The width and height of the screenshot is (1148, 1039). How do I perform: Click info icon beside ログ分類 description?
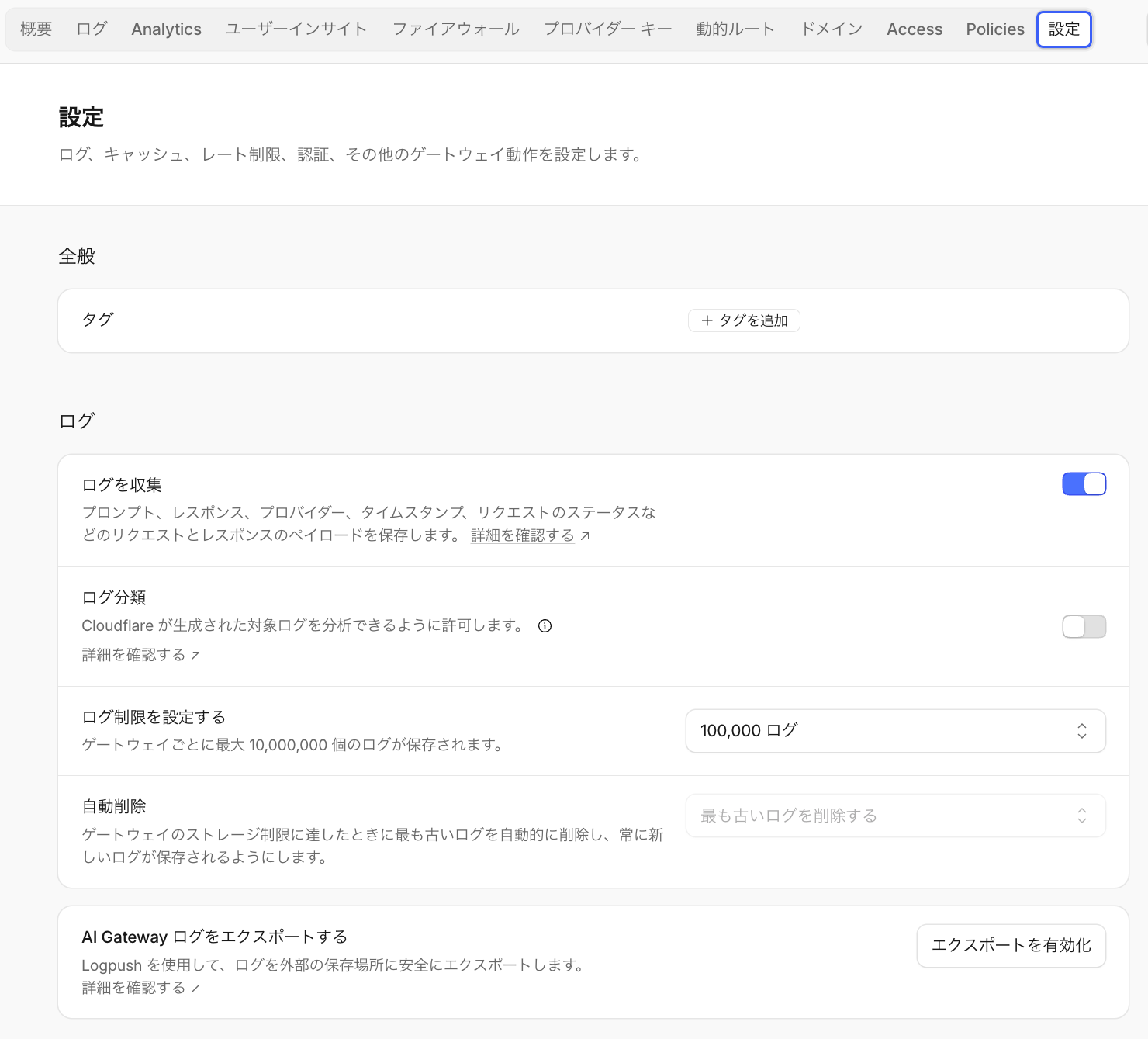tap(545, 626)
